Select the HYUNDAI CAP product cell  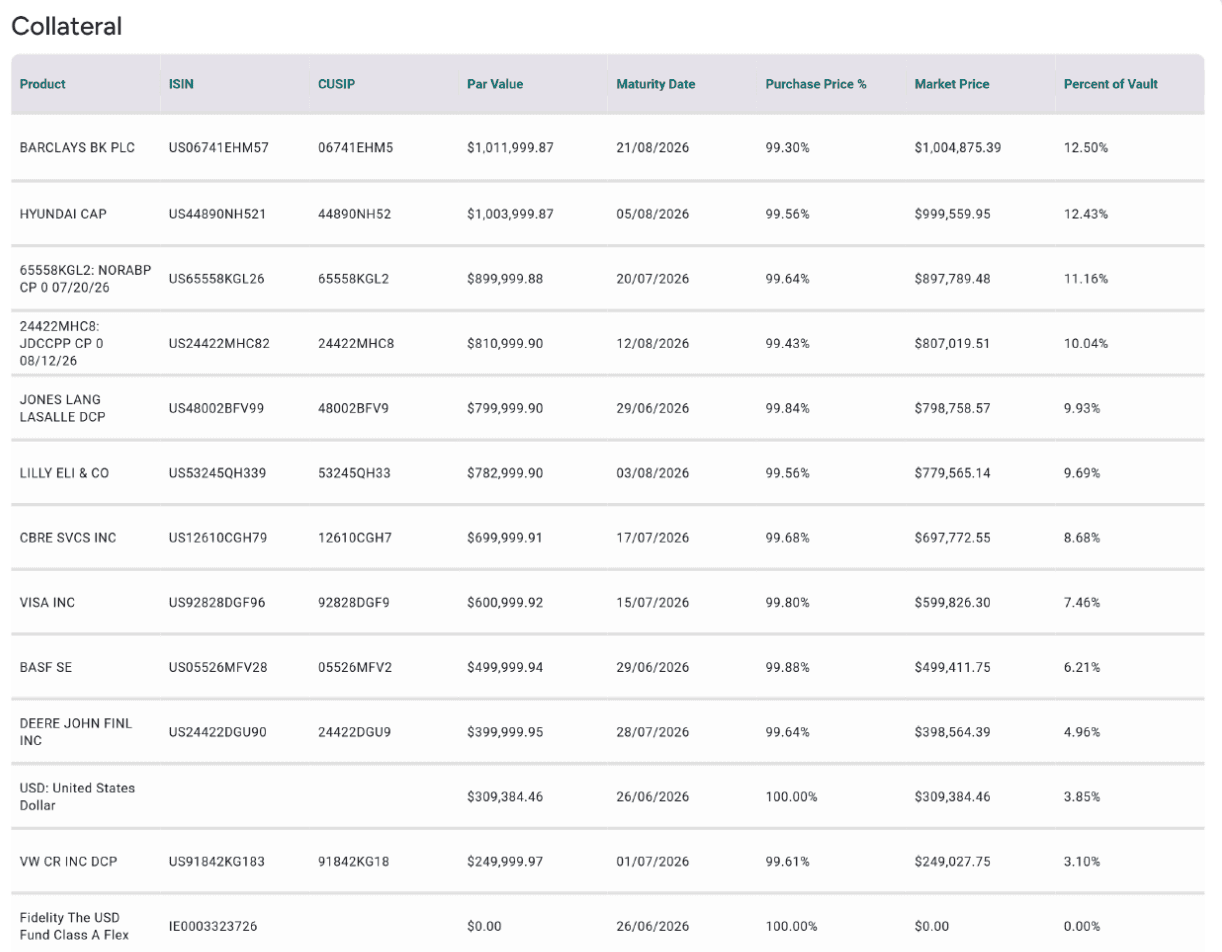[x=63, y=214]
